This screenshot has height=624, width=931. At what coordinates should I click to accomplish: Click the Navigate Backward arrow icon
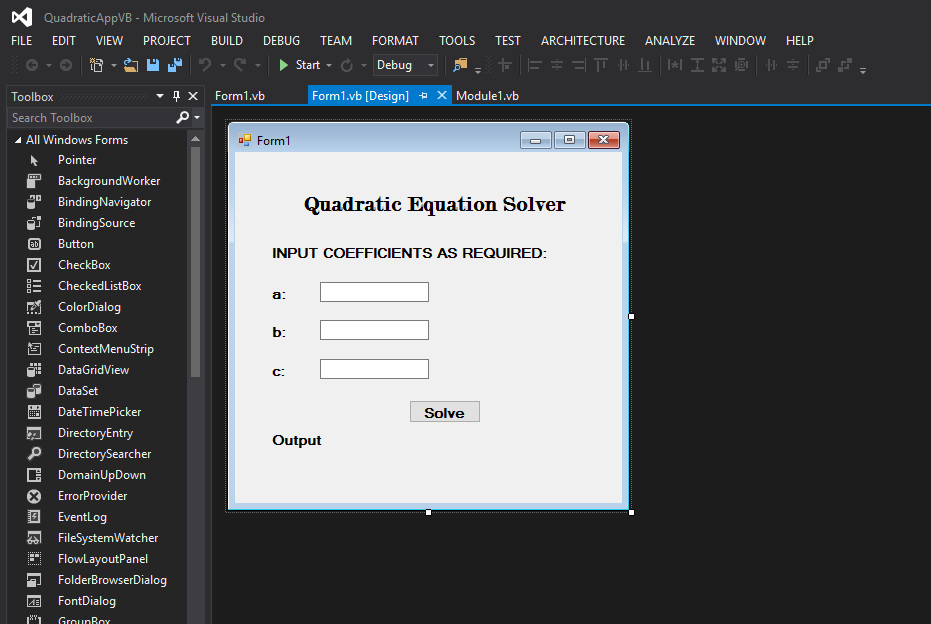(x=31, y=64)
